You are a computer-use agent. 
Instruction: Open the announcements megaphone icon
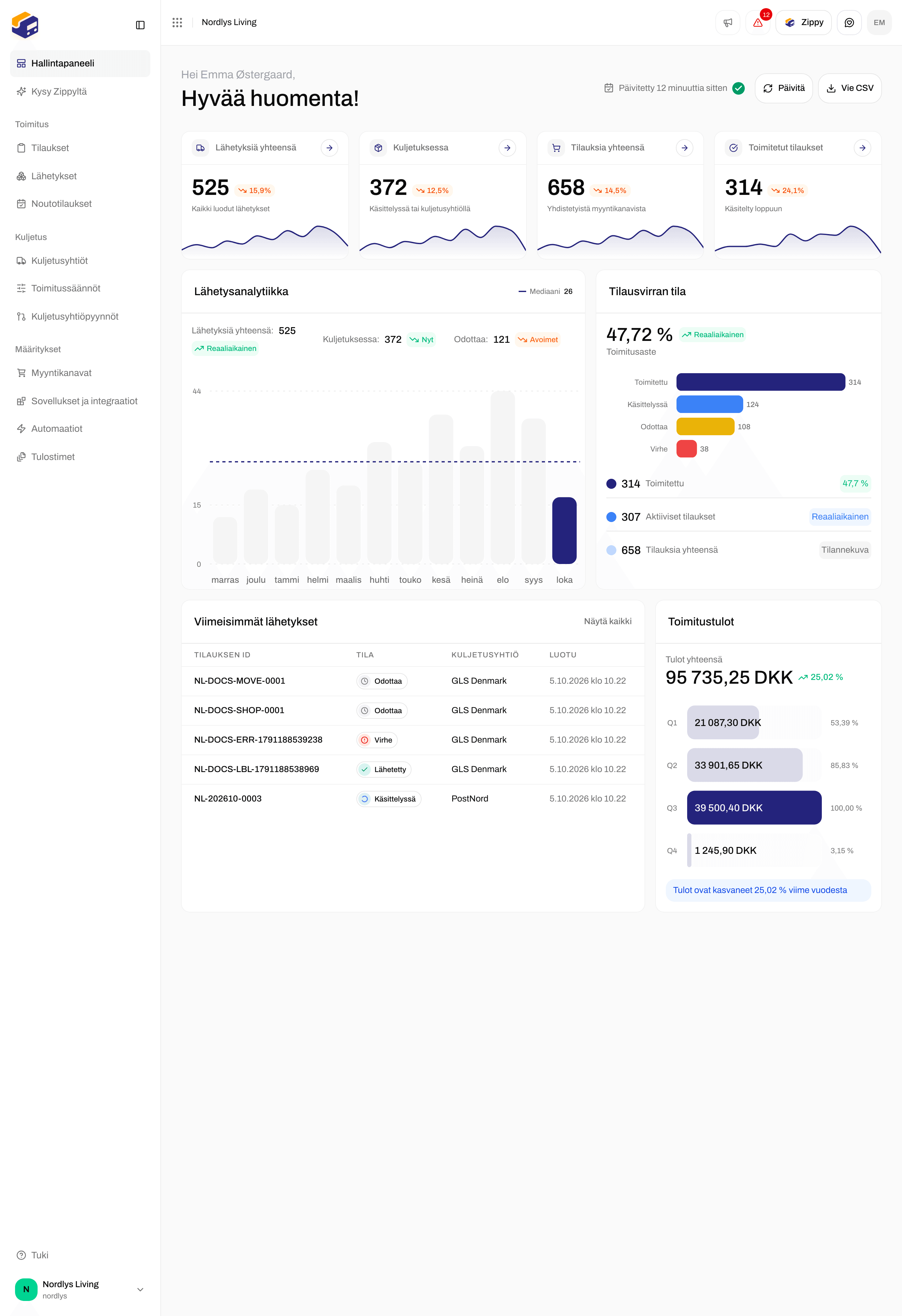pyautogui.click(x=728, y=23)
